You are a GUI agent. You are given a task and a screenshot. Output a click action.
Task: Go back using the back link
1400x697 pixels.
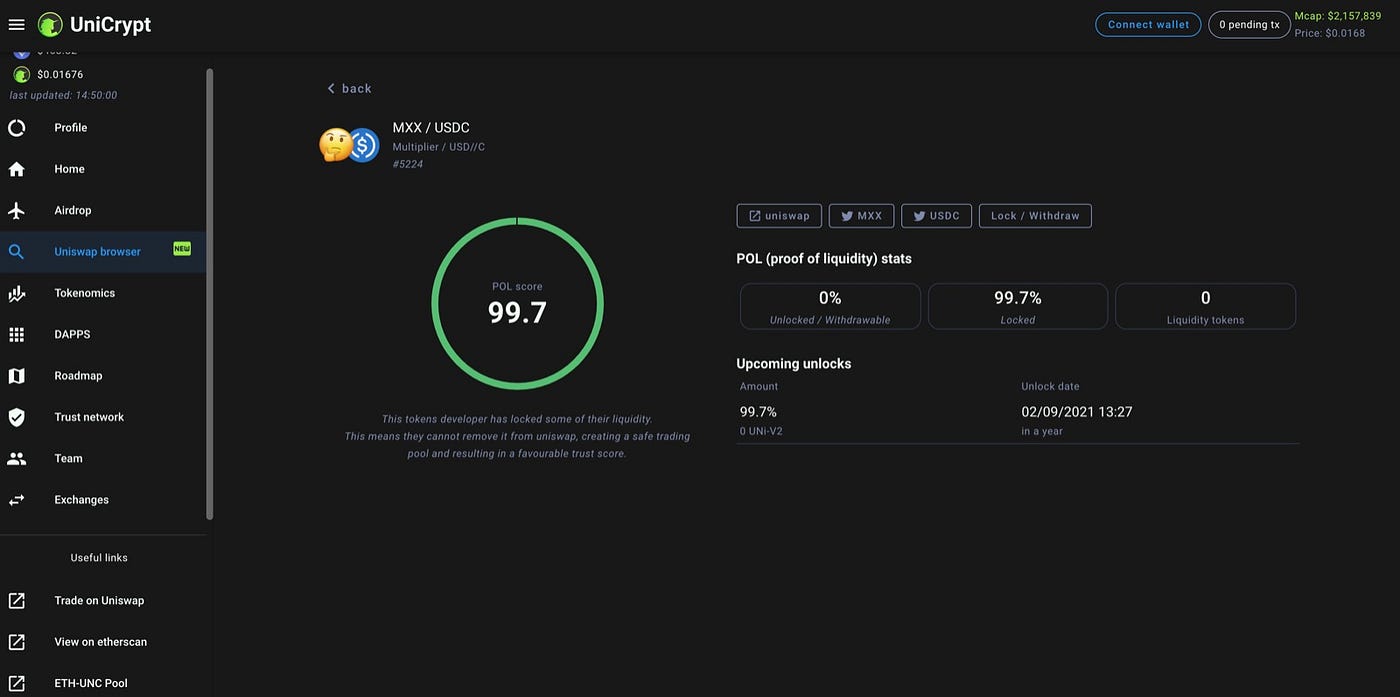[x=349, y=88]
